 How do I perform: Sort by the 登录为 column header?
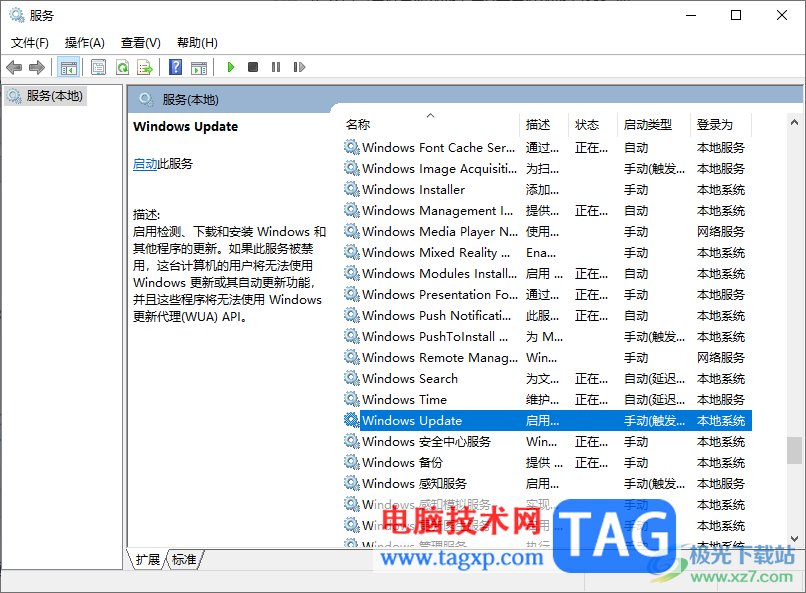(721, 124)
